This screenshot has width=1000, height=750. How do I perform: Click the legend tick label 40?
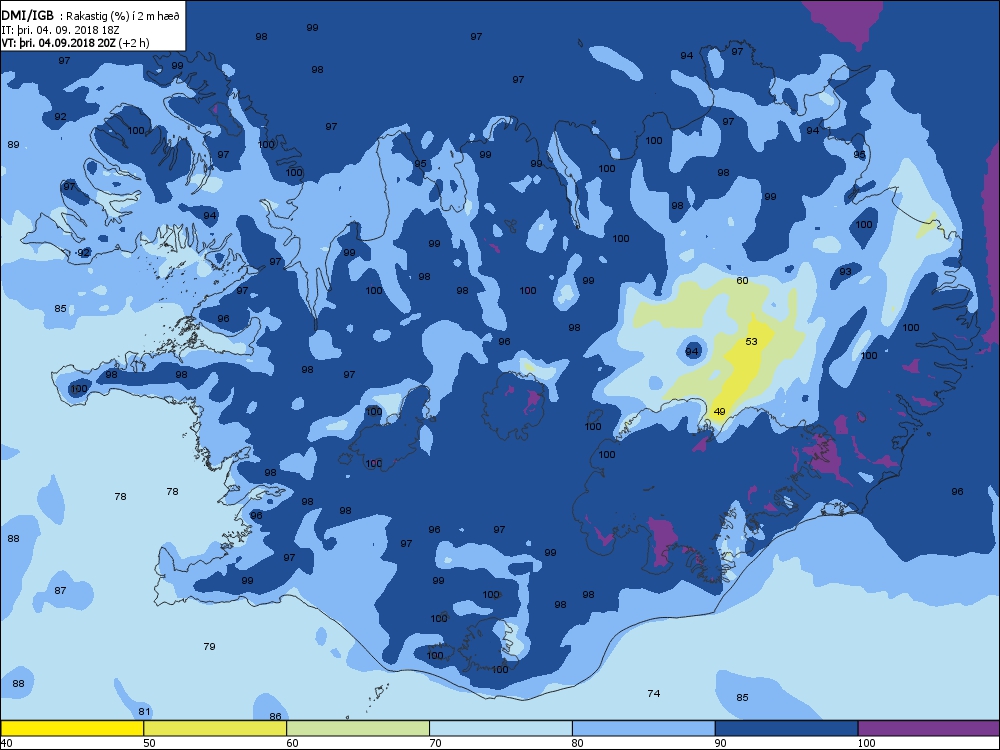pyautogui.click(x=6, y=743)
